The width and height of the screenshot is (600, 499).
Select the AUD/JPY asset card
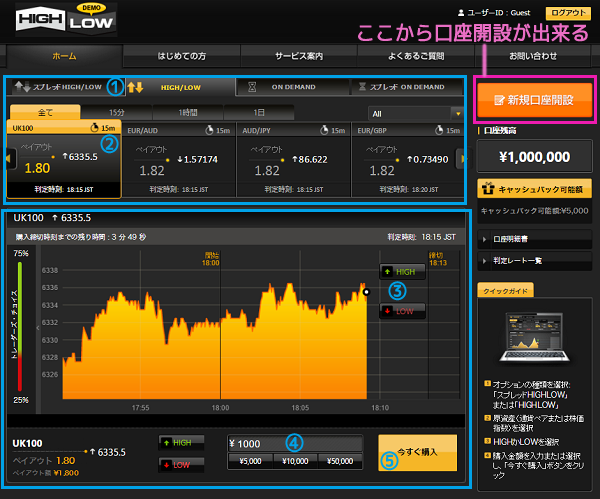[294, 160]
